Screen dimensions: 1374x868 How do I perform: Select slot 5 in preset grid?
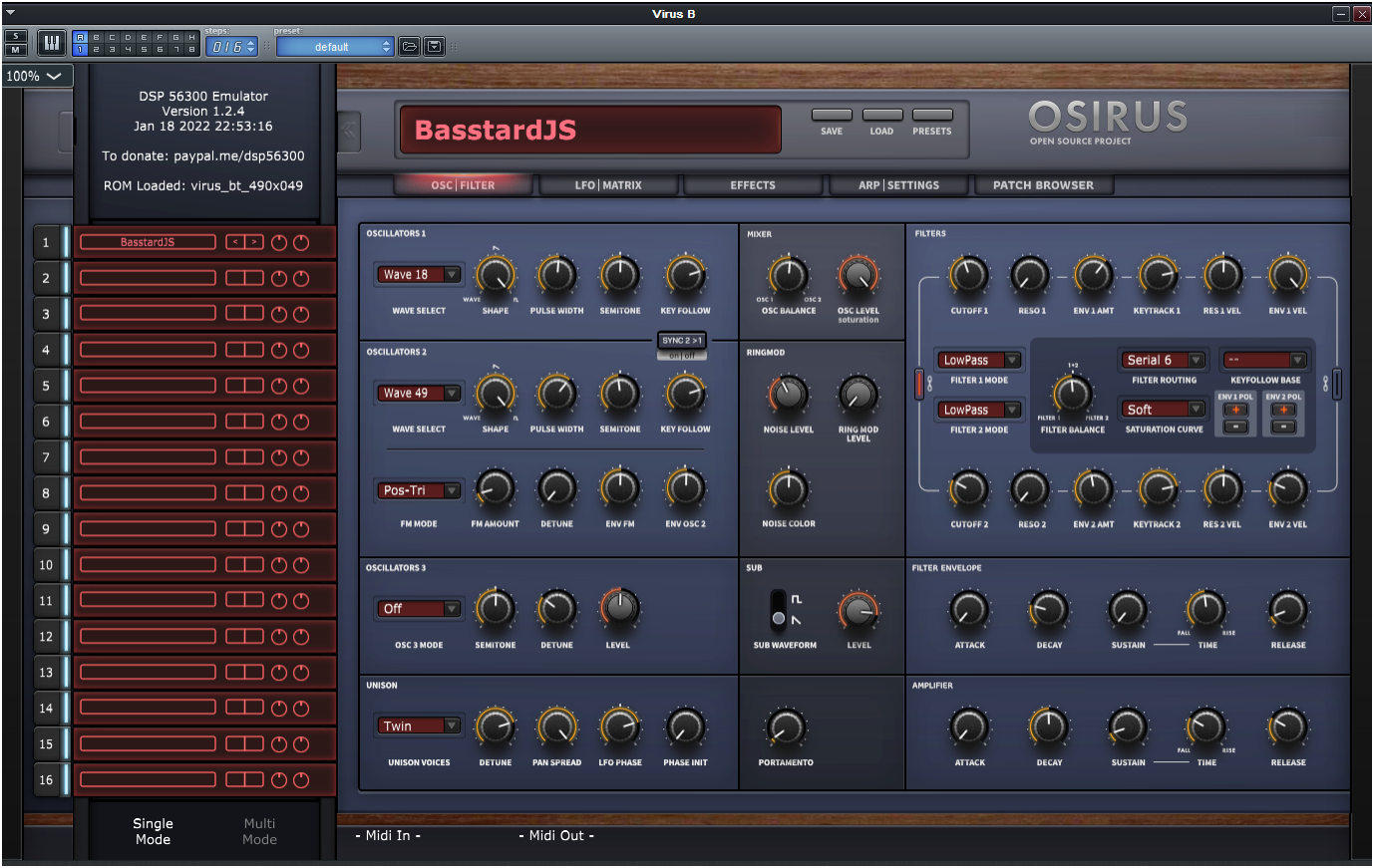[145, 49]
